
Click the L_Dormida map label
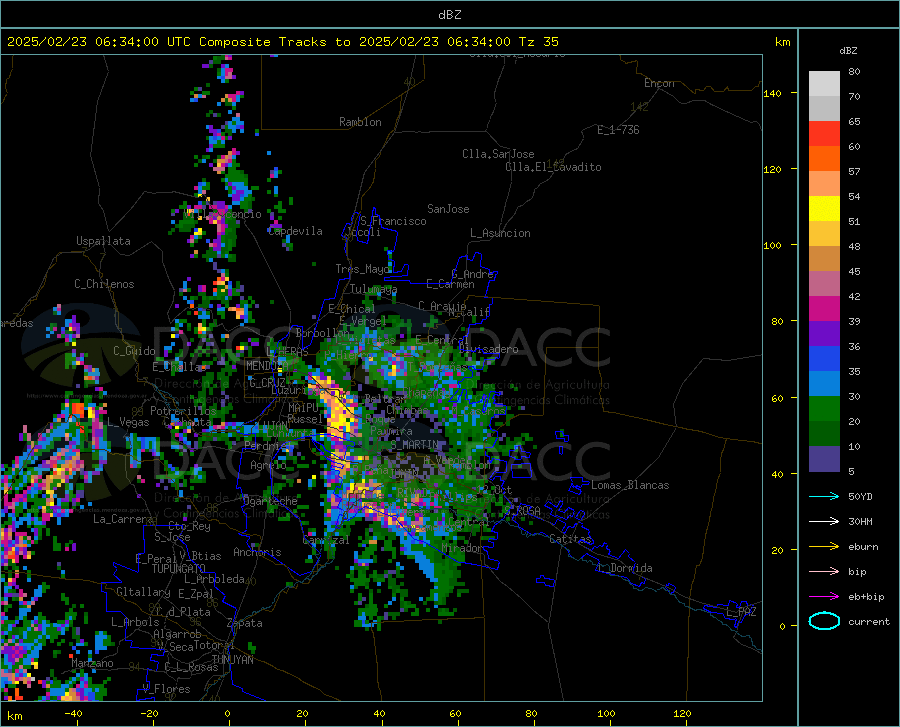(x=624, y=568)
